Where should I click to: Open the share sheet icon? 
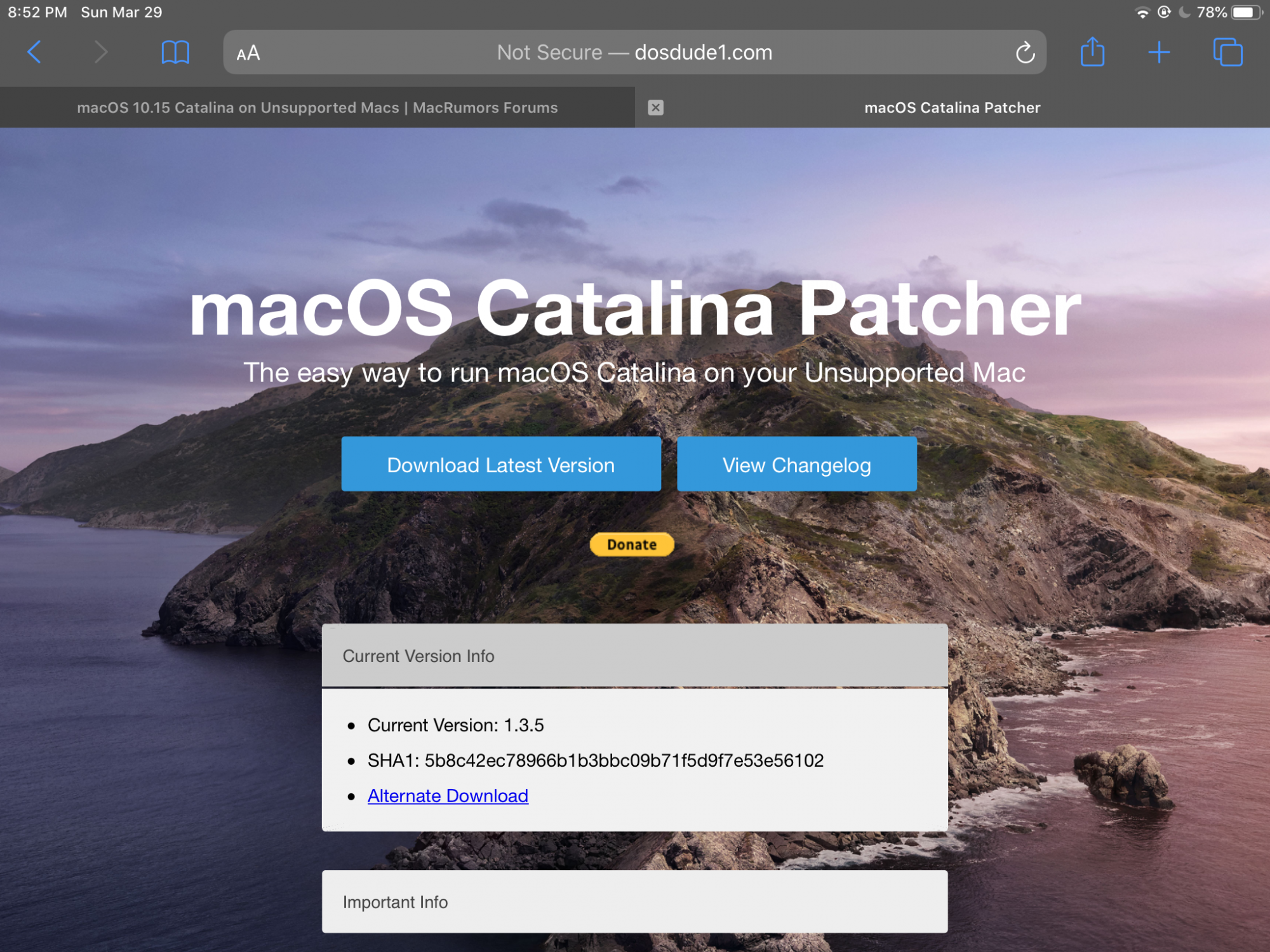click(1092, 52)
